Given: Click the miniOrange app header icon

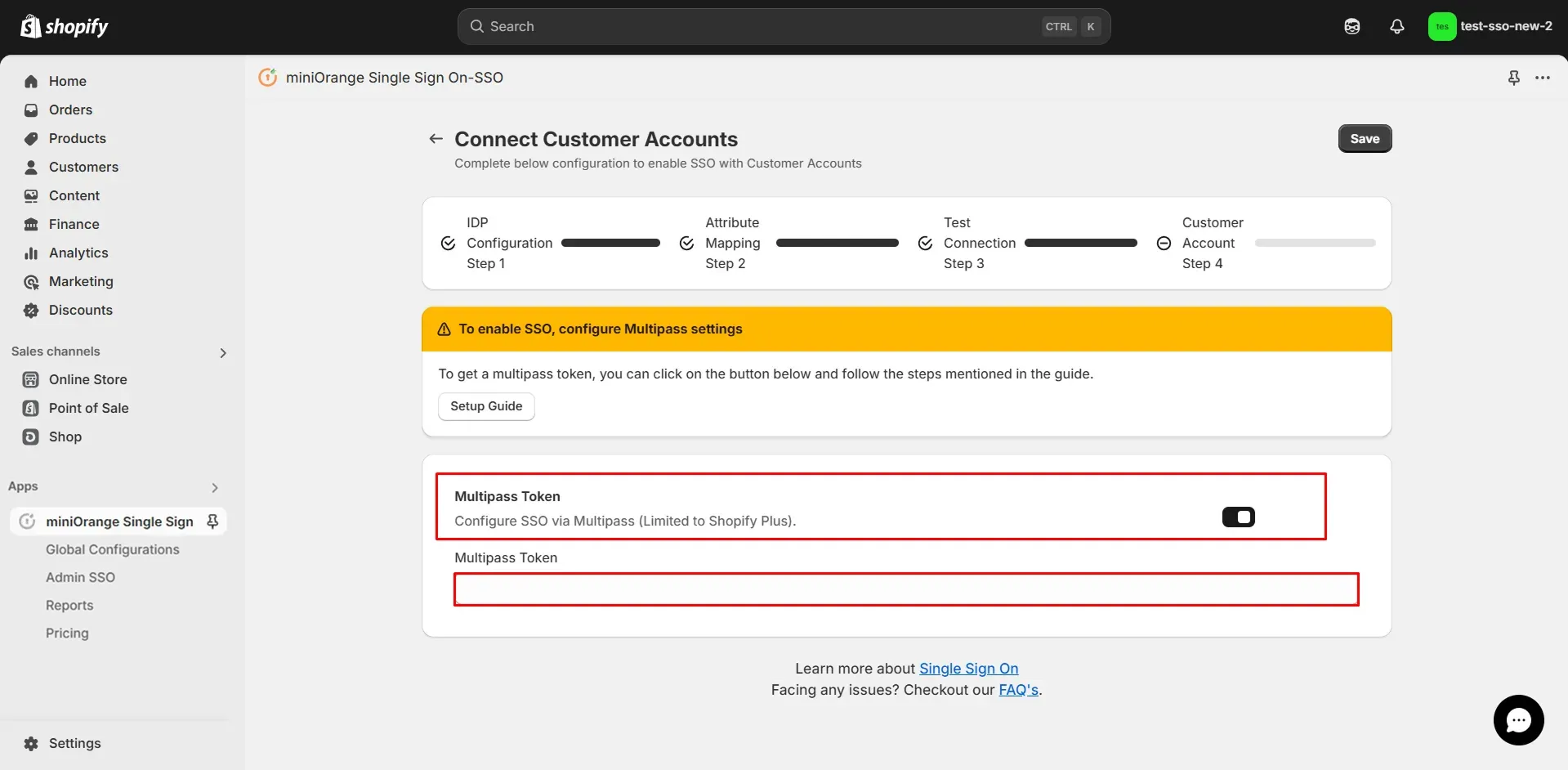Looking at the screenshot, I should click(x=268, y=77).
